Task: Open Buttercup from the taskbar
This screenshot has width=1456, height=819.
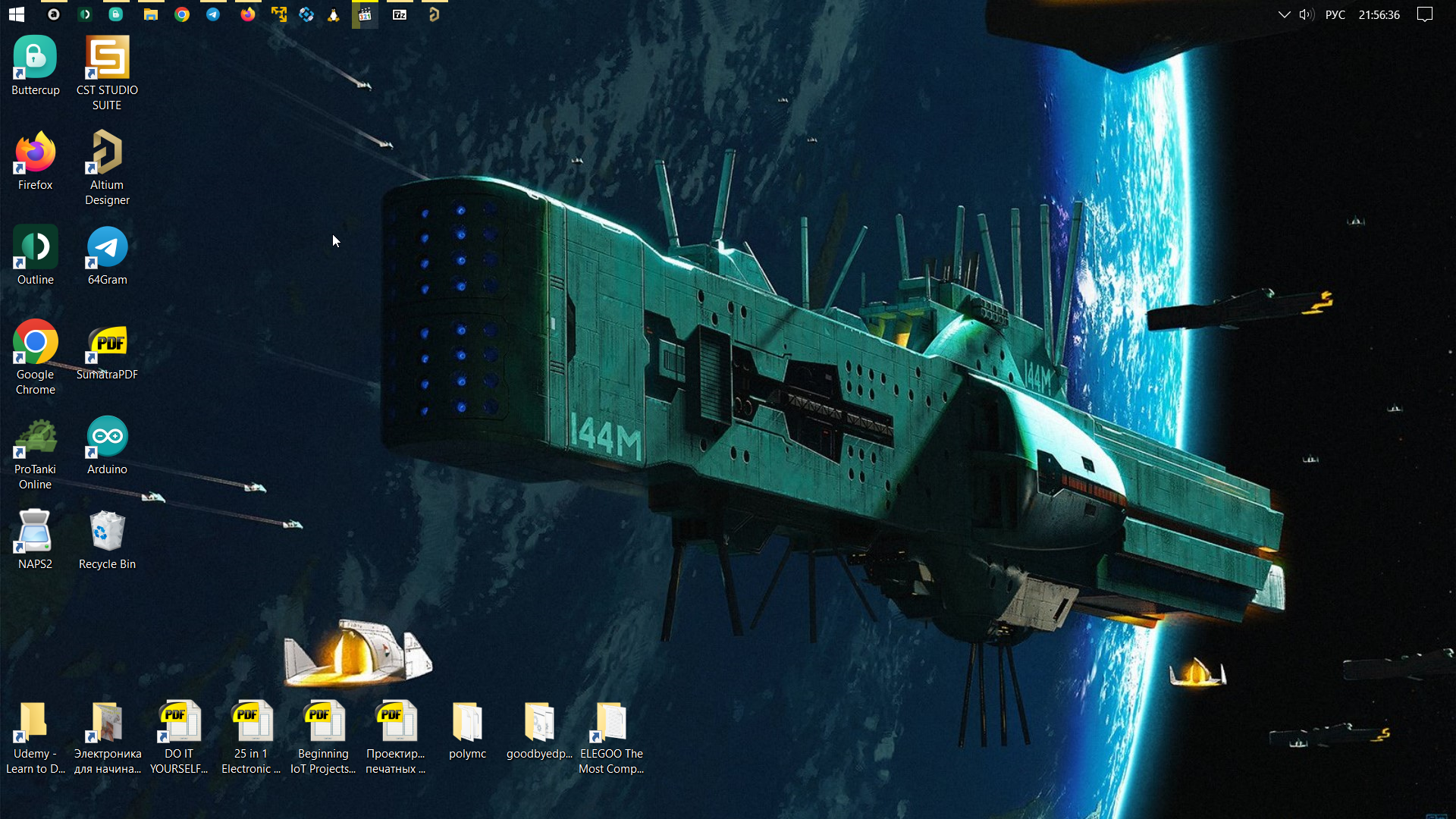Action: click(x=116, y=14)
